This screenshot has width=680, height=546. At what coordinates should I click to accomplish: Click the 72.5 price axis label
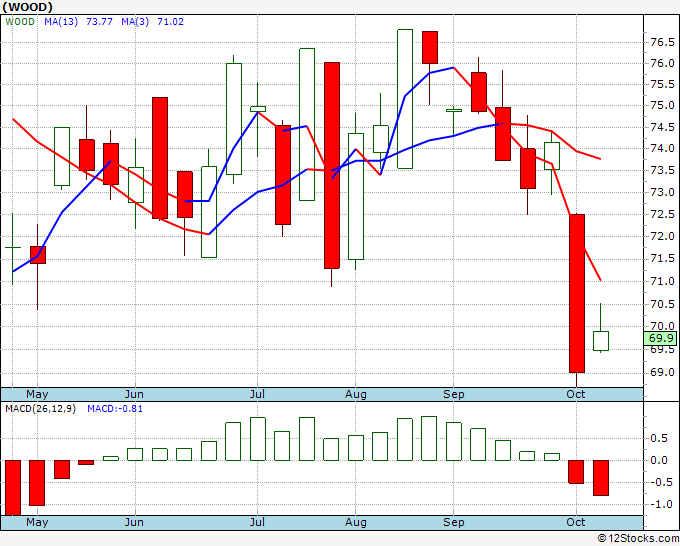[662, 214]
